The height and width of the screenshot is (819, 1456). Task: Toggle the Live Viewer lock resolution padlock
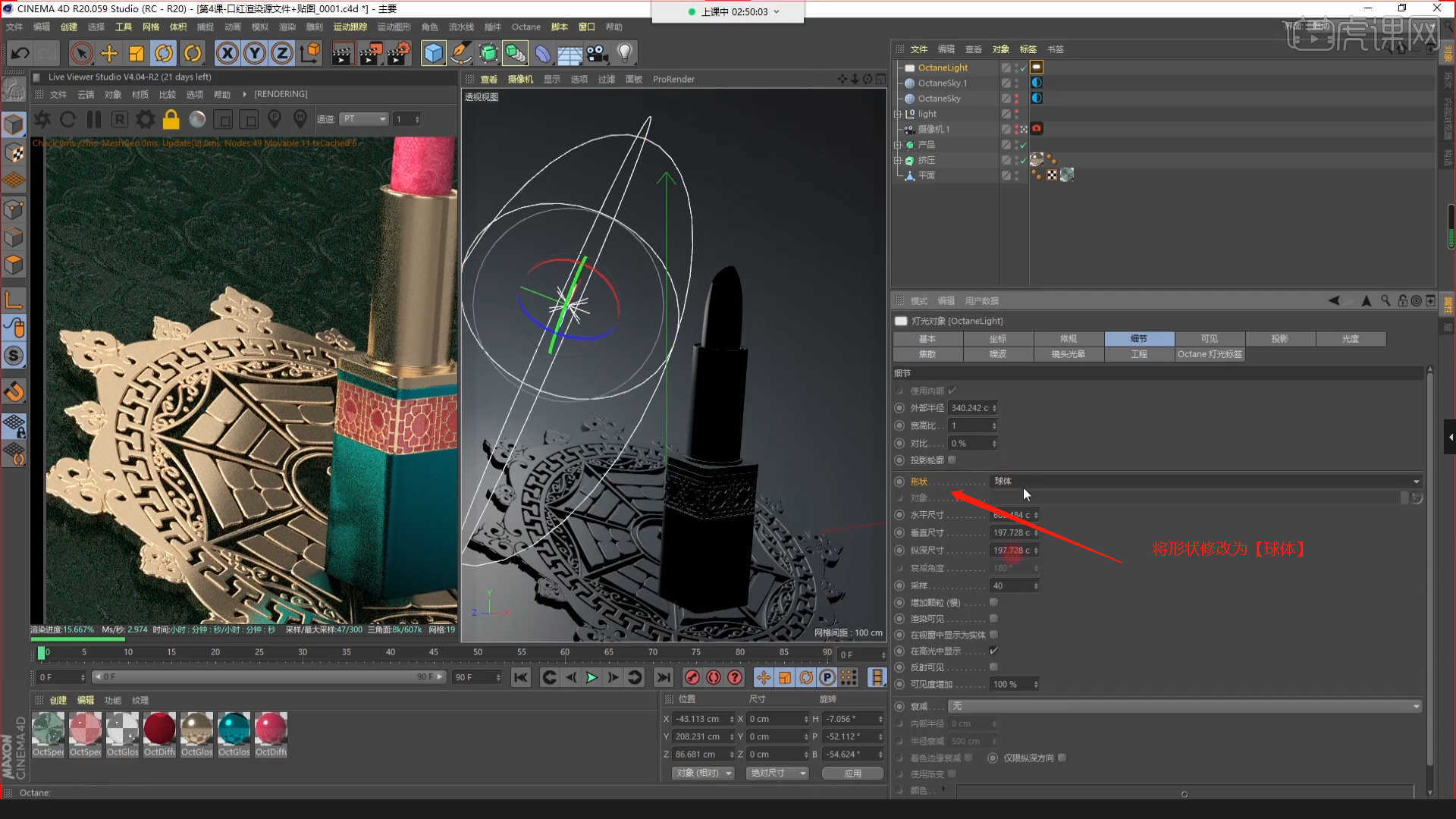[171, 119]
